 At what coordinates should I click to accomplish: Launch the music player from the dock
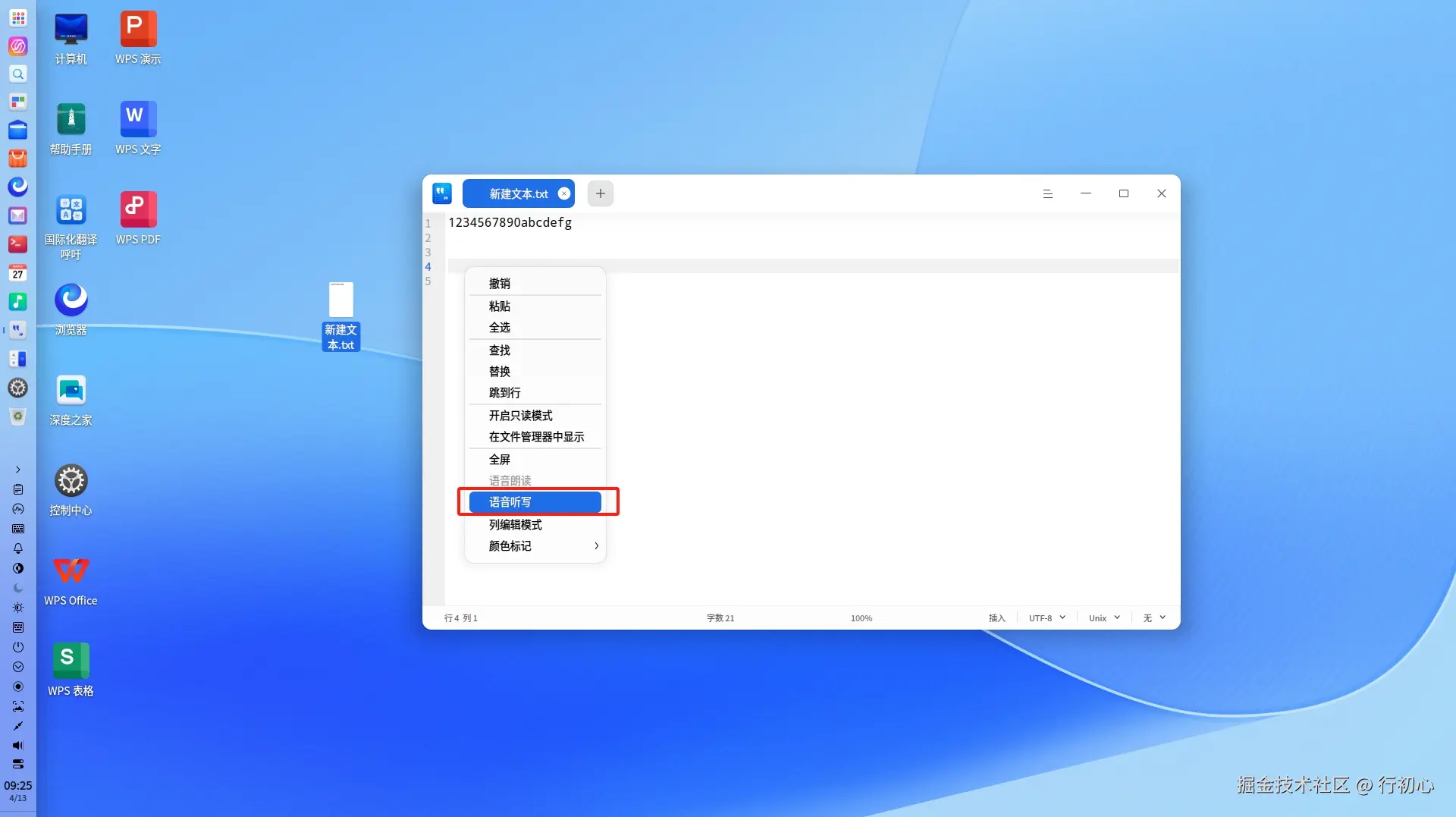tap(18, 301)
